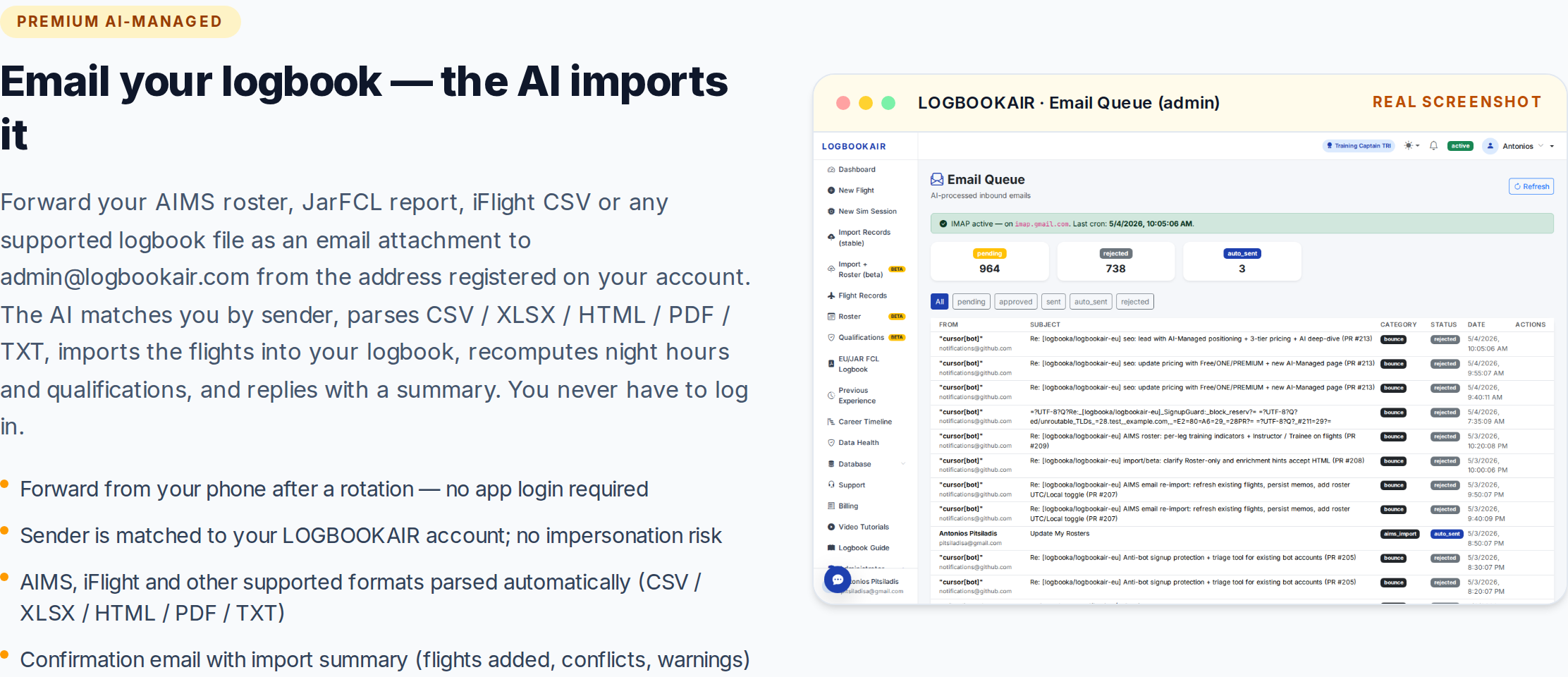
Task: Click the Video Tutorials play icon
Action: [x=831, y=527]
